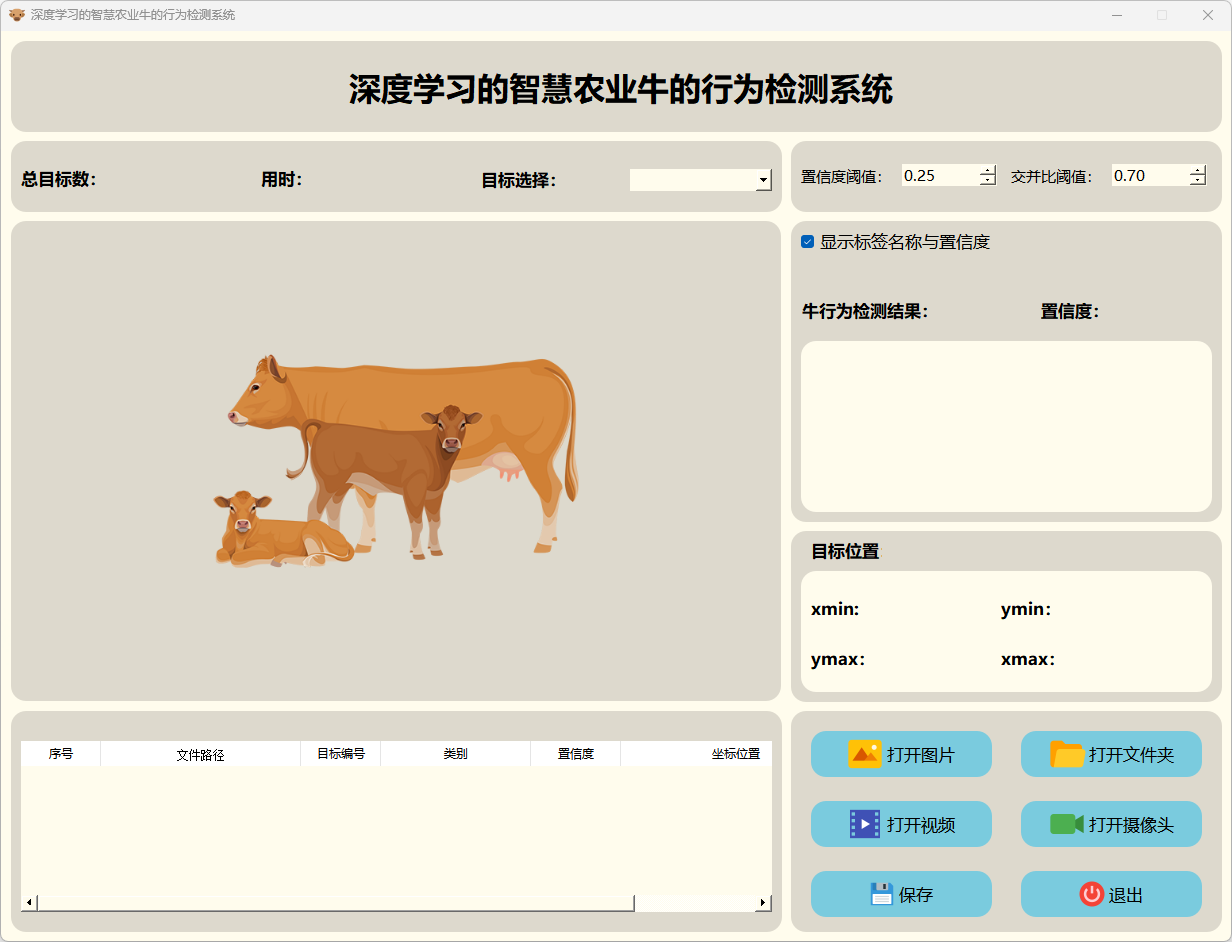Select the 类别 column header
Screen dimensions: 1232x942
(455, 754)
